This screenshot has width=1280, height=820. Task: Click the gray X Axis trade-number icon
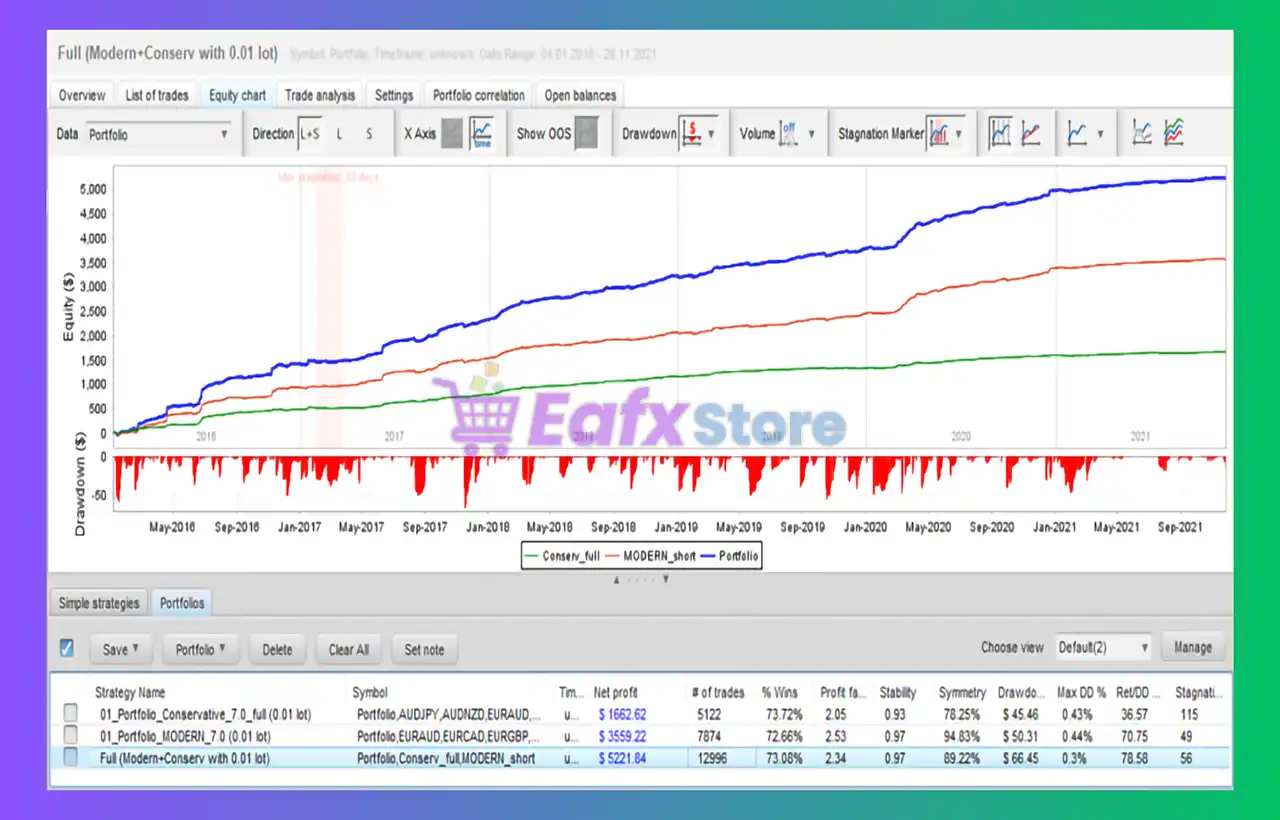452,133
